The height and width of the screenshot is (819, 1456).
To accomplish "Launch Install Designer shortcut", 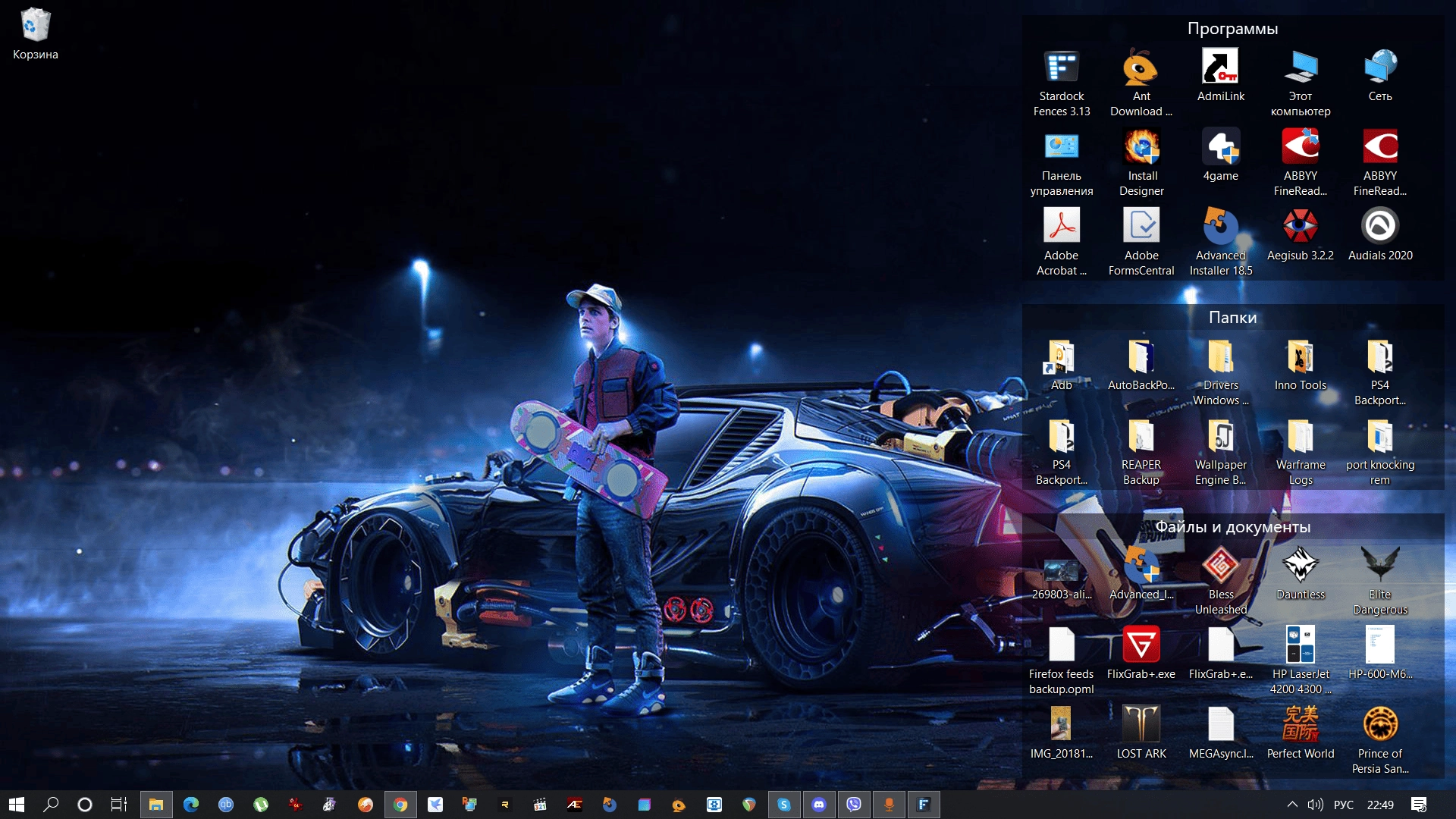I will [1141, 163].
